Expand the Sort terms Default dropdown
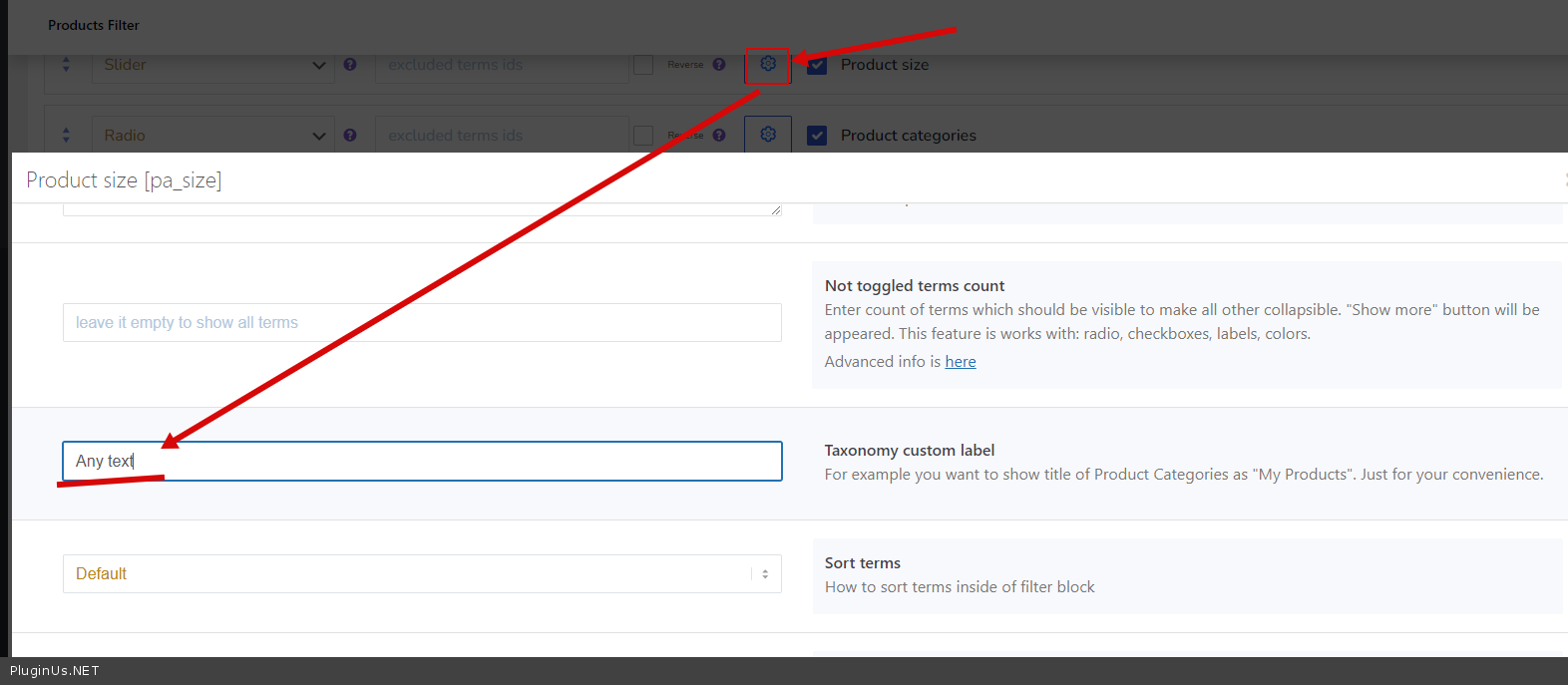Viewport: 1568px width, 685px height. pyautogui.click(x=421, y=574)
